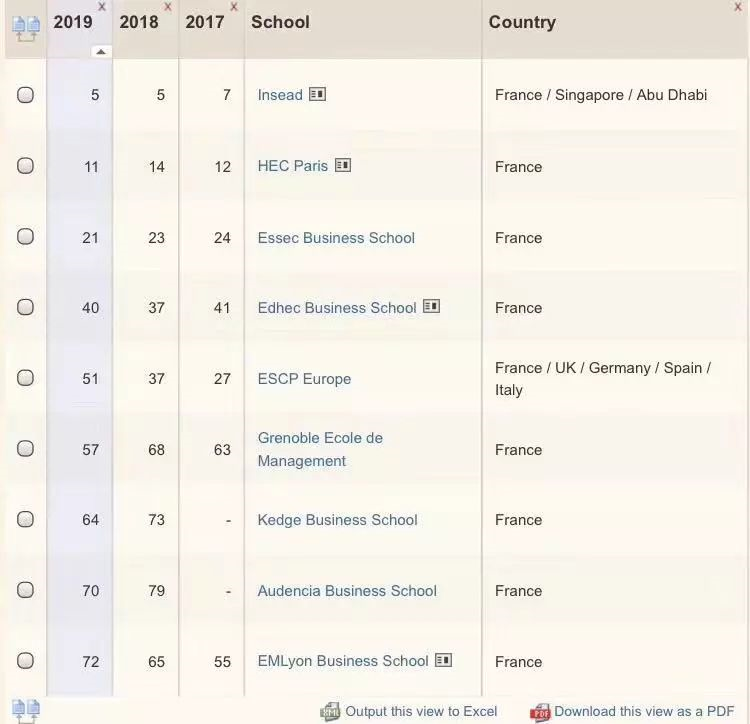Open the EMLyon Business School profile icon
The height and width of the screenshot is (724, 750).
(443, 660)
